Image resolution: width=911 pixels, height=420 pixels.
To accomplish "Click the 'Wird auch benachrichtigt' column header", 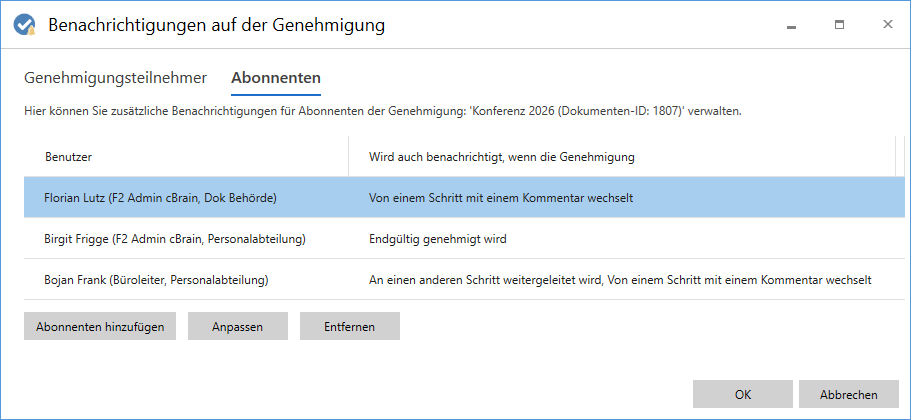I will point(622,157).
